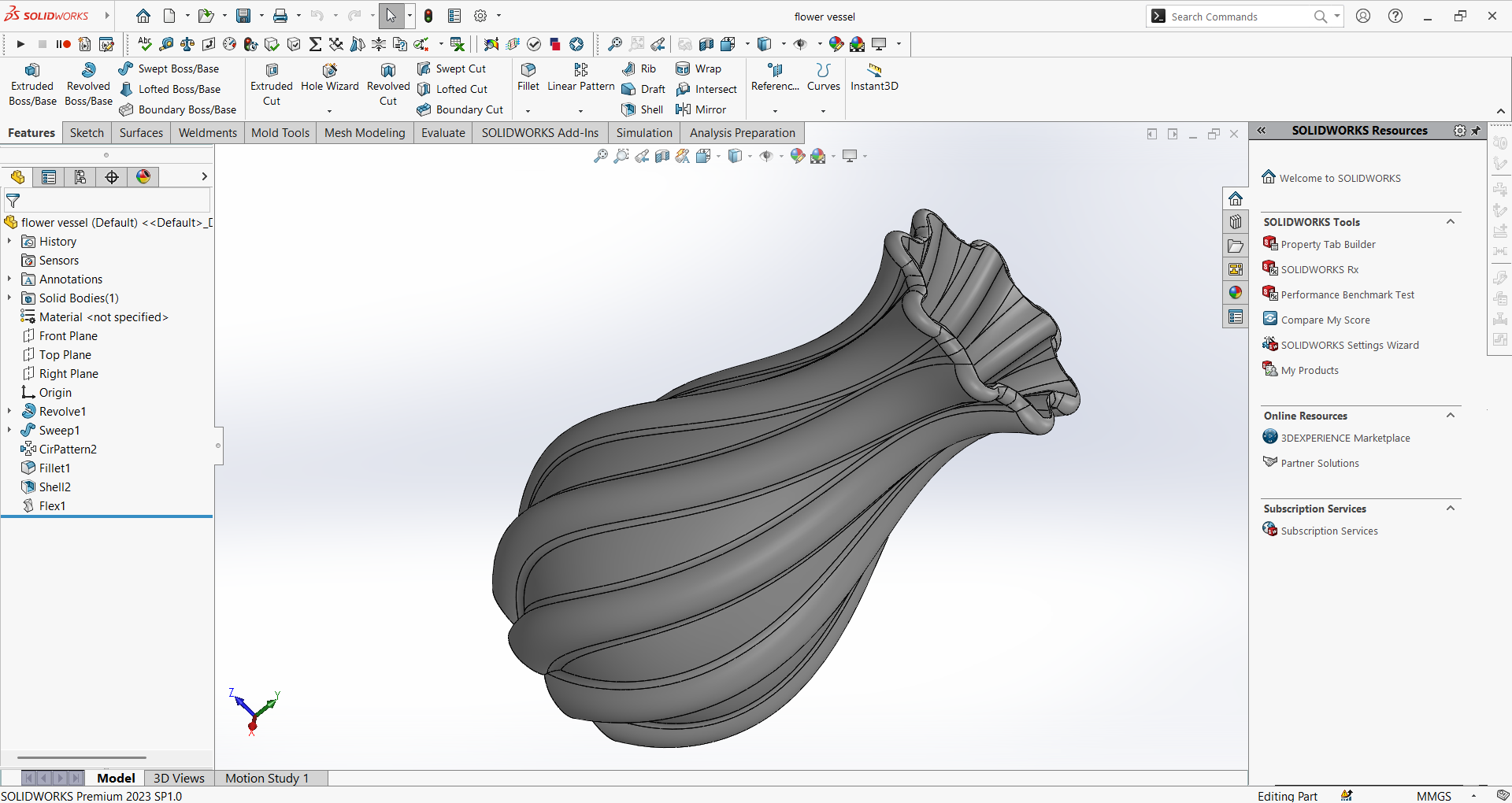Image resolution: width=1512 pixels, height=803 pixels.
Task: Switch to the ConfigurationManager tab icon
Action: pos(80,177)
